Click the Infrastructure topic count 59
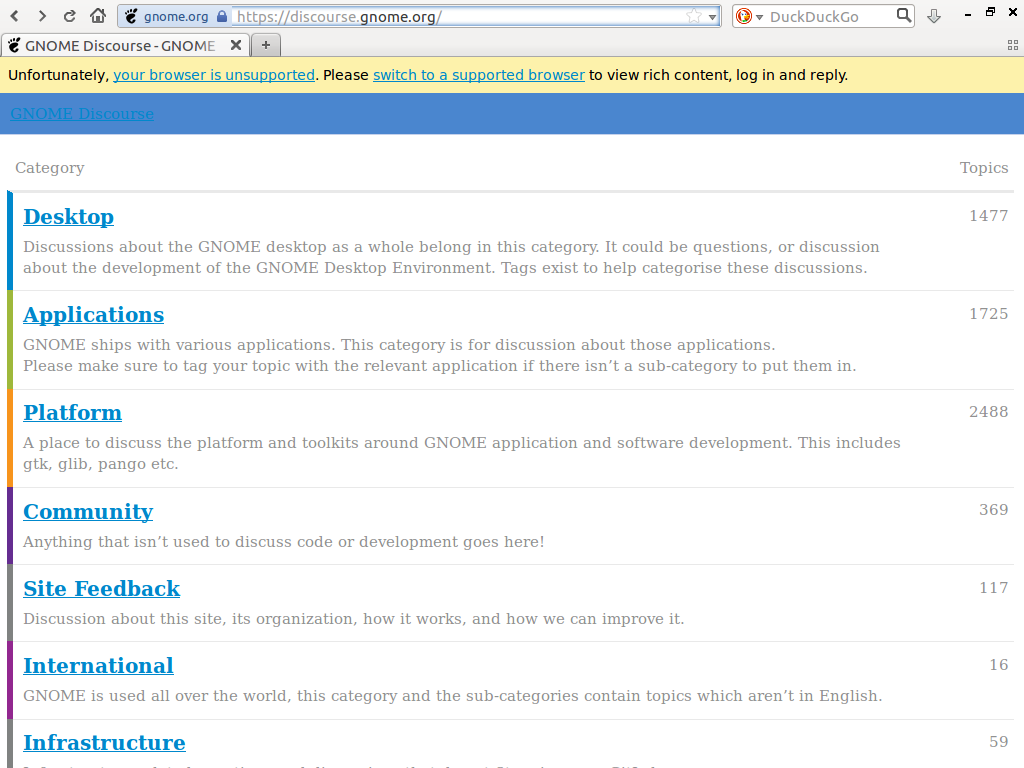1024x768 pixels. click(x=999, y=742)
